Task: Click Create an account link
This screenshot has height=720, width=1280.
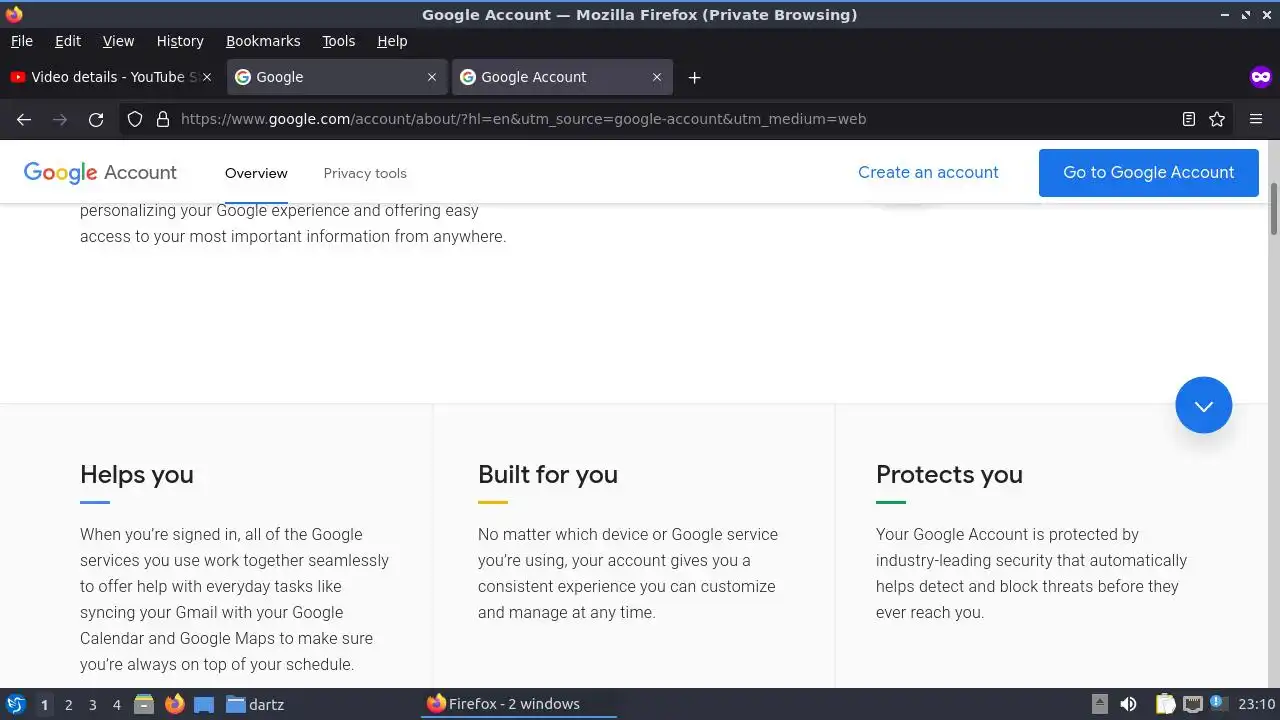Action: point(928,172)
